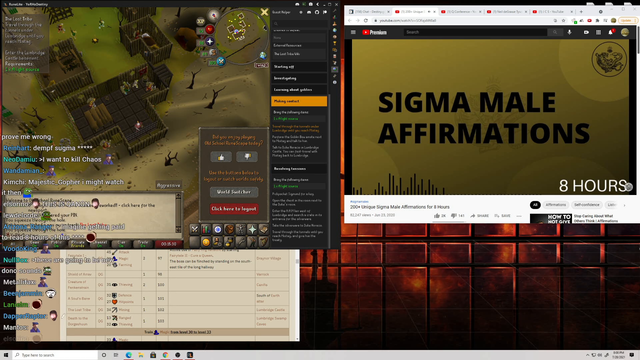
Task: Toggle run energy orb
Action: click(x=212, y=52)
